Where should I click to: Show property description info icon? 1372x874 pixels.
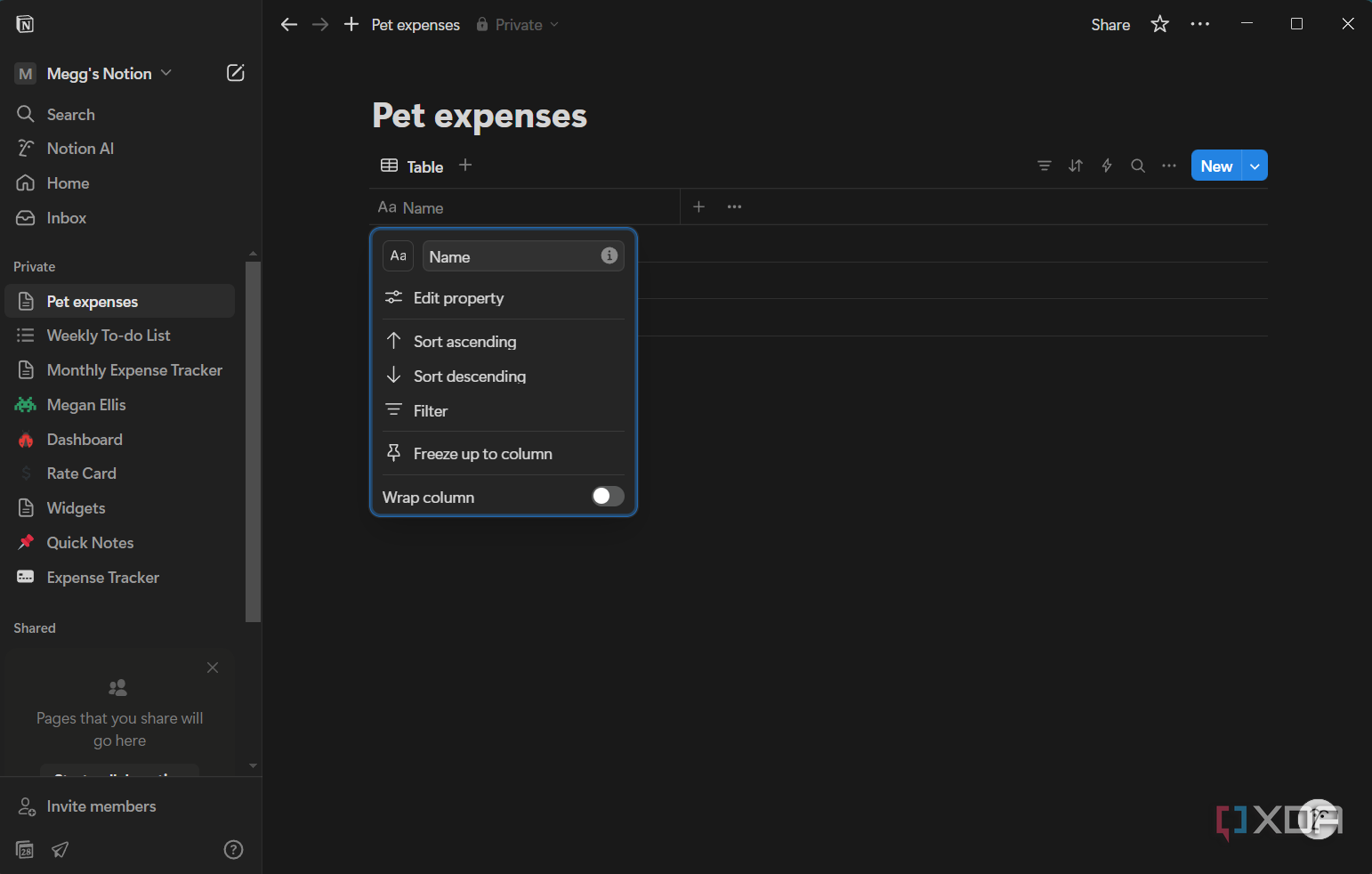click(609, 255)
